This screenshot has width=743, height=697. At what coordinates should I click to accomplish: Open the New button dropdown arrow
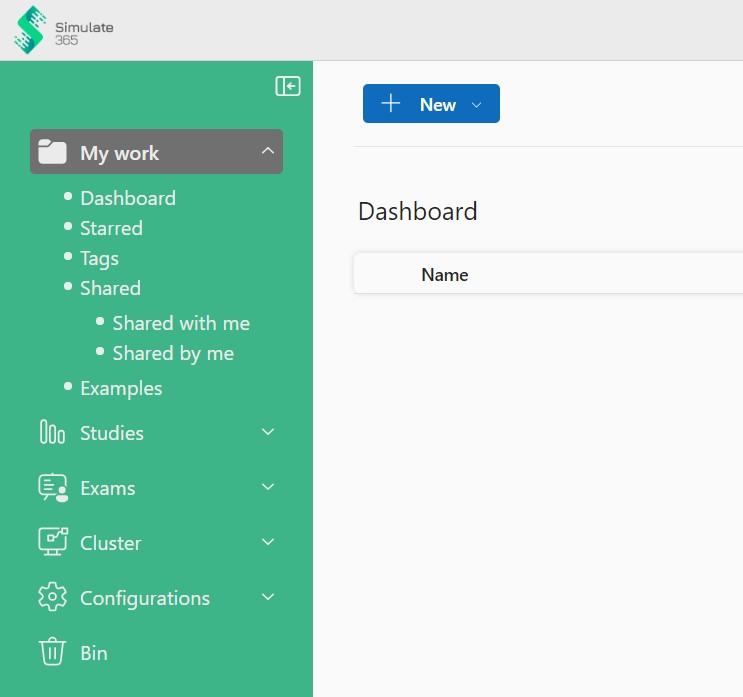[x=477, y=105]
